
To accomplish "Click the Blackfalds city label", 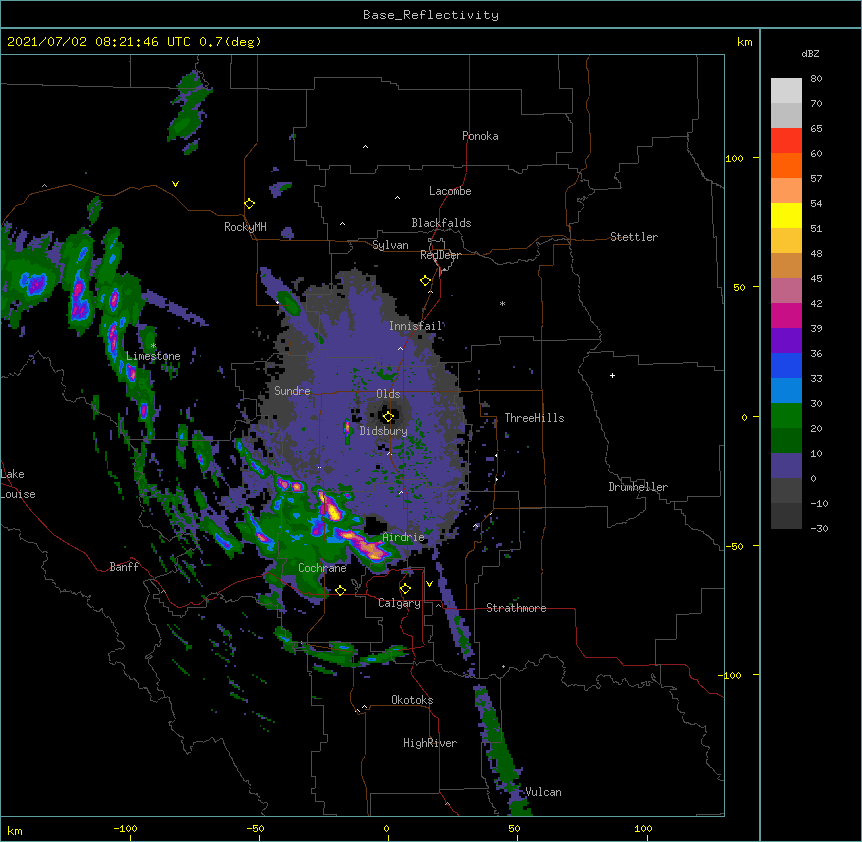I will 441,223.
